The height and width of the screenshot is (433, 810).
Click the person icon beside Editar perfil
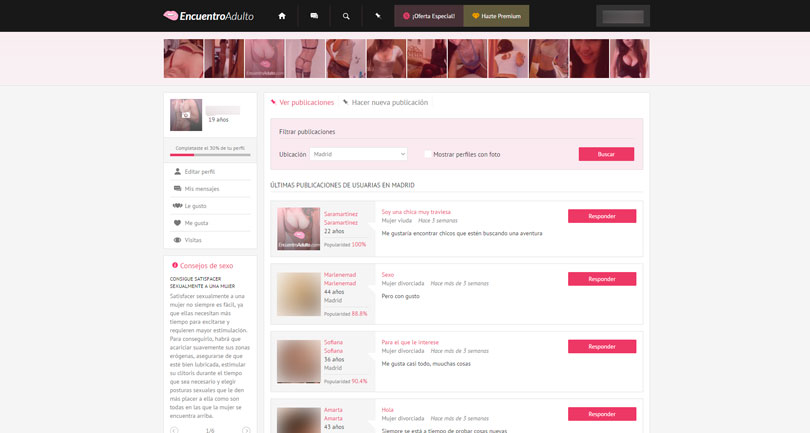[x=177, y=172]
